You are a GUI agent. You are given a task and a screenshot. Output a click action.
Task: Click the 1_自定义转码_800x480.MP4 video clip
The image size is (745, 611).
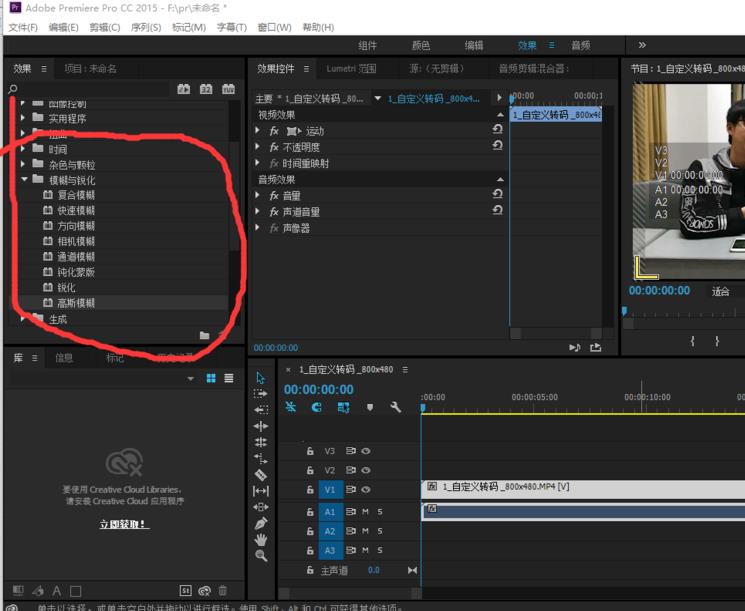pos(583,488)
